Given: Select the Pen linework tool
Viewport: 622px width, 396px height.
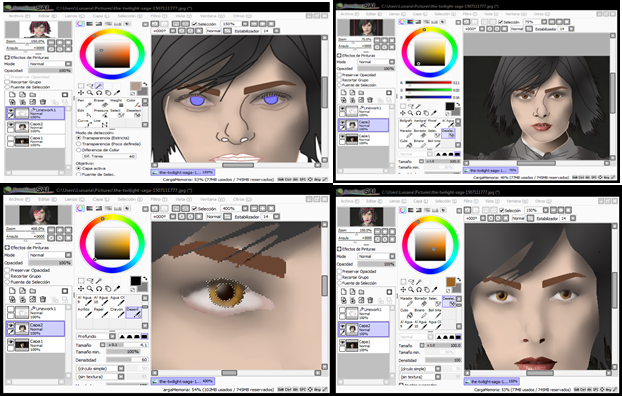Looking at the screenshot, I should (x=83, y=103).
